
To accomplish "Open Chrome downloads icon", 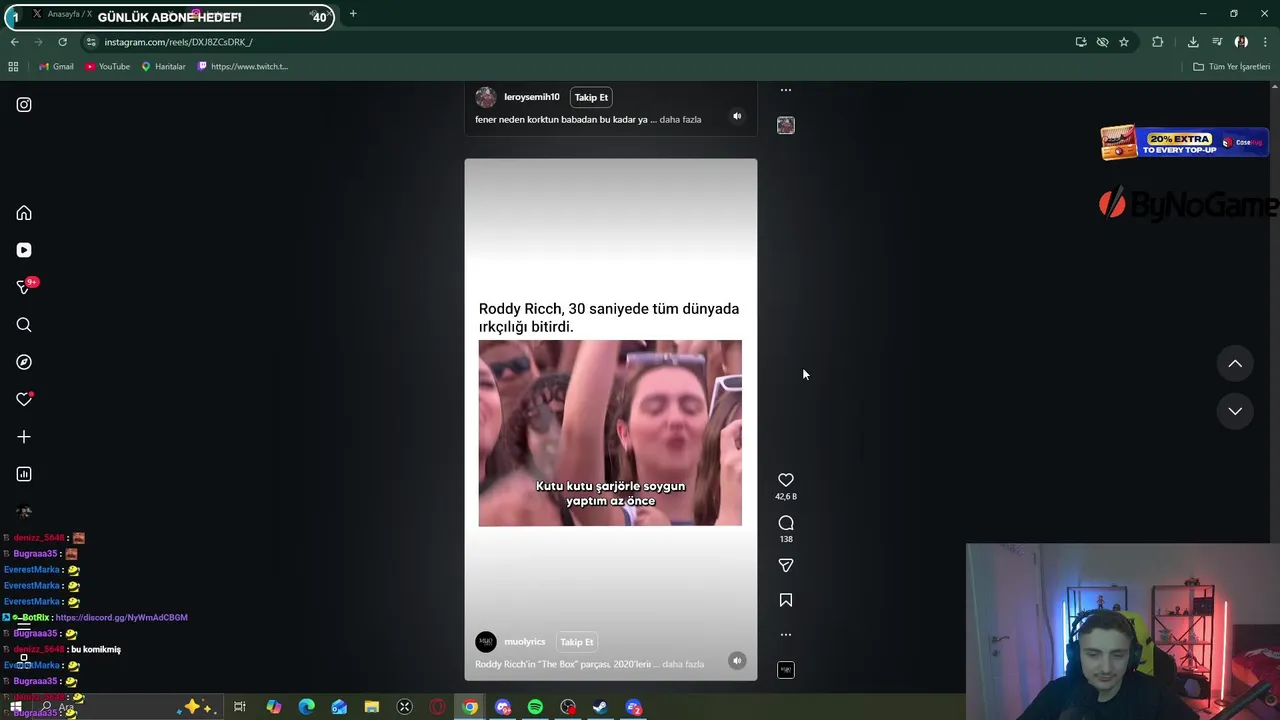I will pos(1193,42).
